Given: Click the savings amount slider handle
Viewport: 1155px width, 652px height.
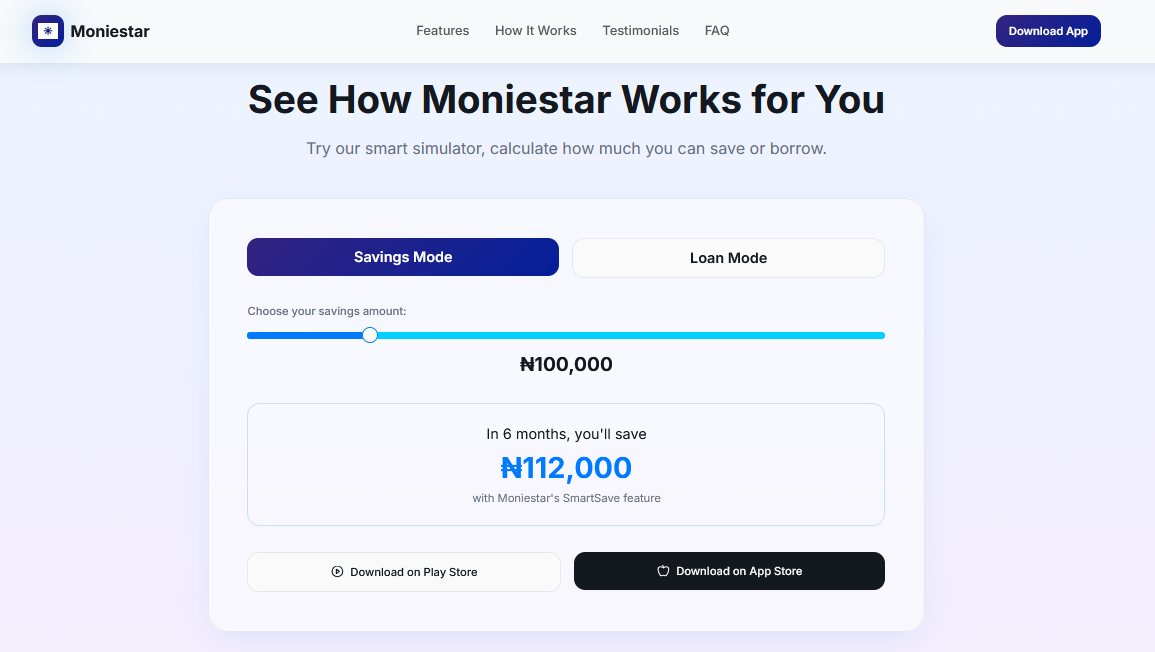Looking at the screenshot, I should point(370,335).
